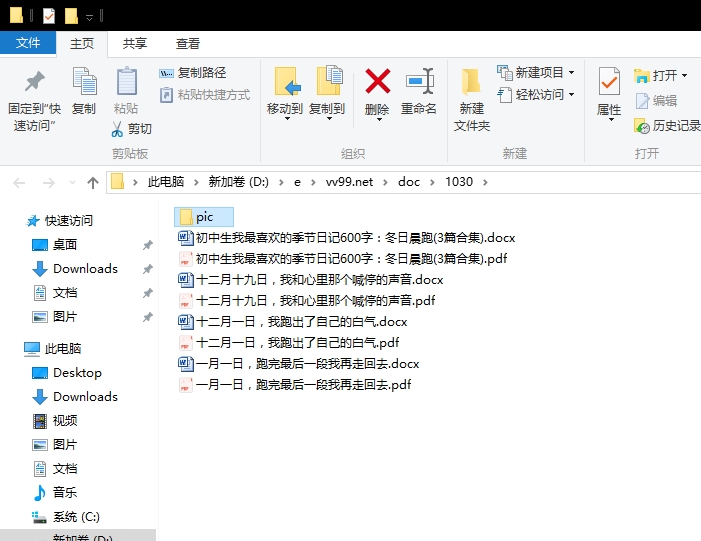This screenshot has width=701, height=541.
Task: Select the pic folder
Action: point(204,217)
